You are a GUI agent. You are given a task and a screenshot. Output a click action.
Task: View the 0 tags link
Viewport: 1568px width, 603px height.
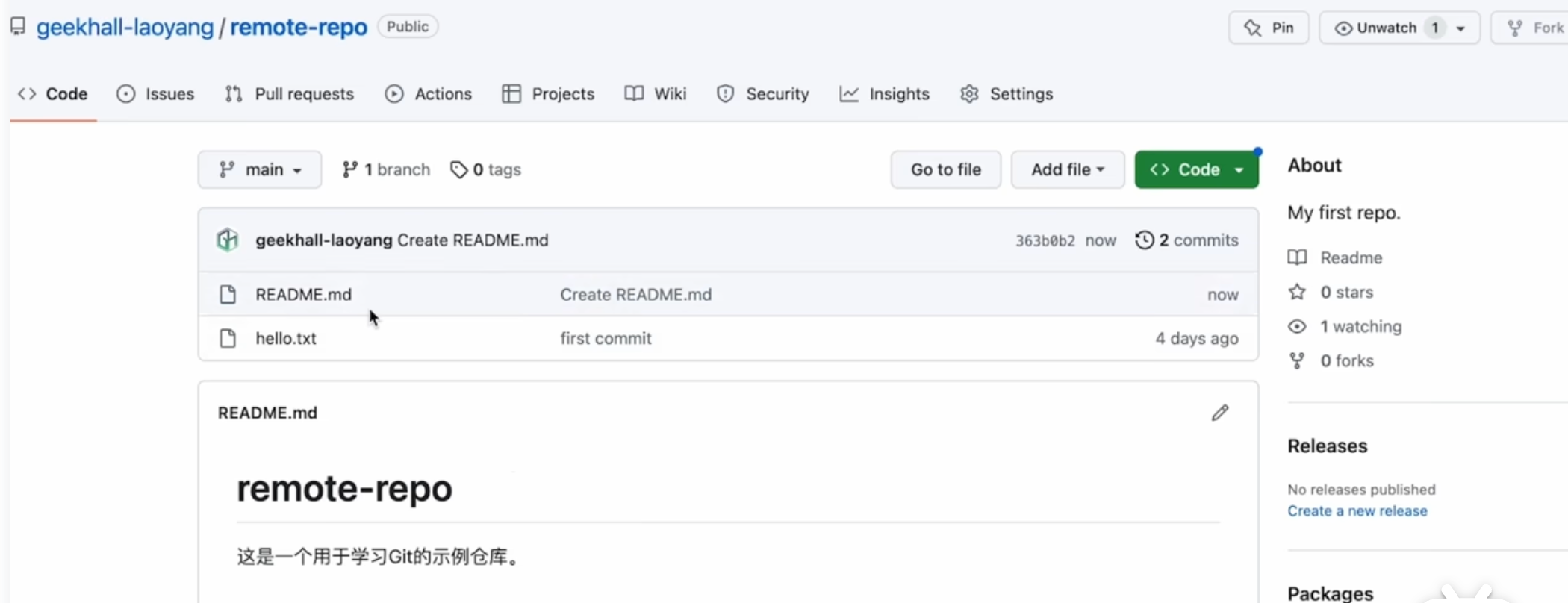(486, 169)
